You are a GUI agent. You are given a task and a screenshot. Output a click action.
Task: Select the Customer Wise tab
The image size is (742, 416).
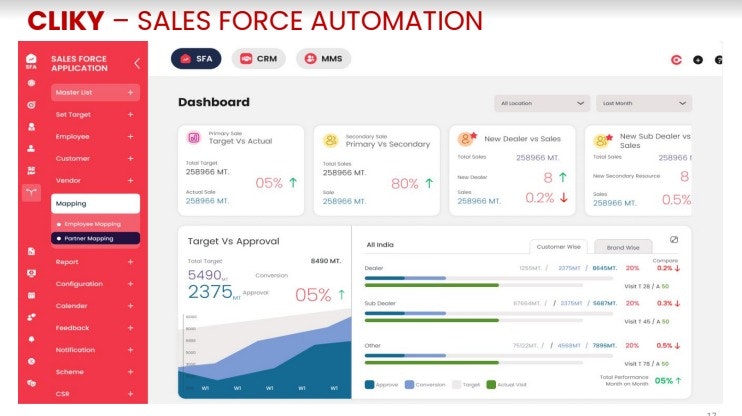558,247
